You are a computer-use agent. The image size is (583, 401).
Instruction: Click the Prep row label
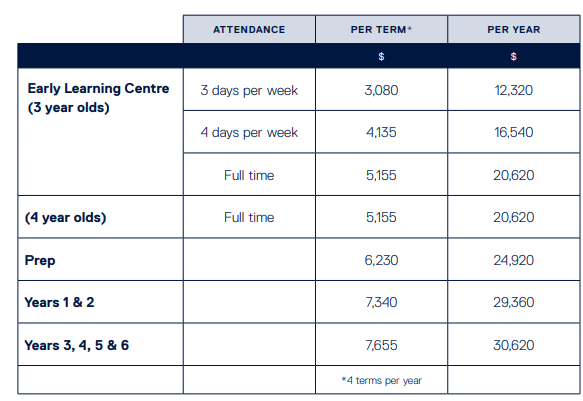coord(40,260)
